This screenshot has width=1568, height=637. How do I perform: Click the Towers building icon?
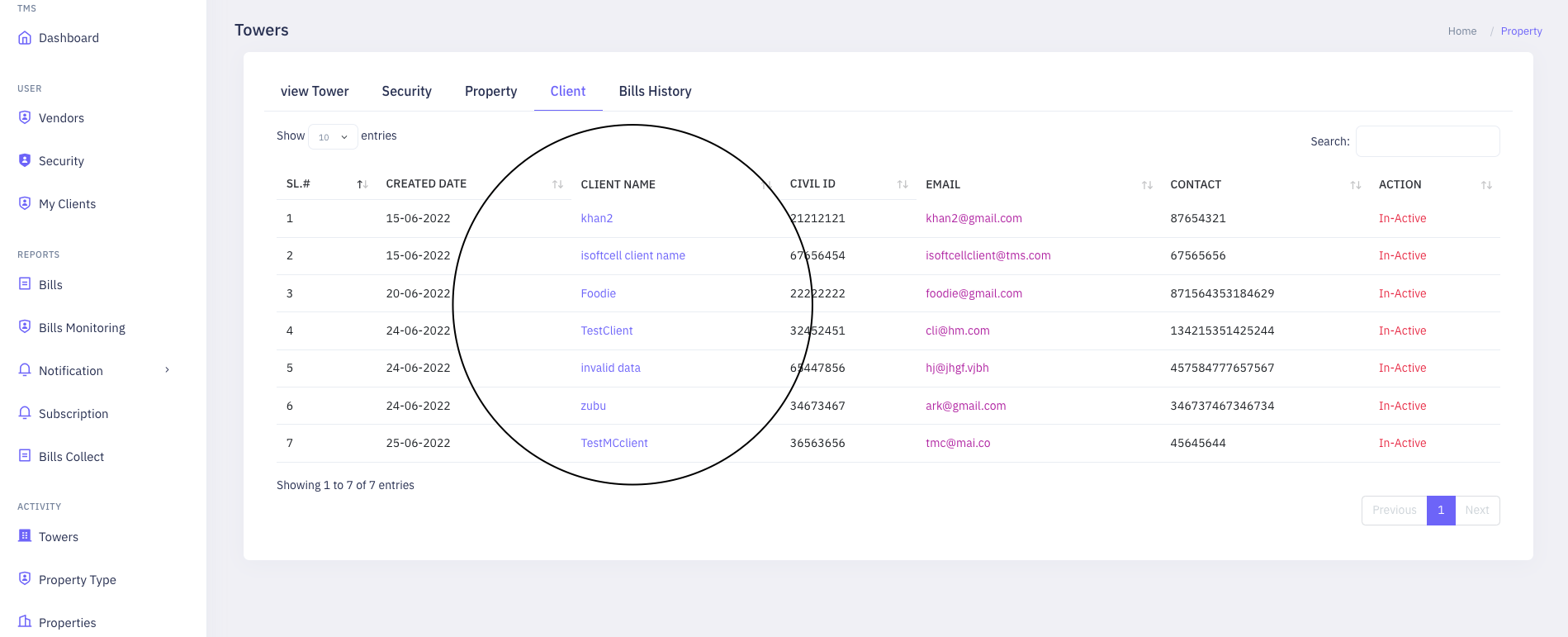point(25,536)
